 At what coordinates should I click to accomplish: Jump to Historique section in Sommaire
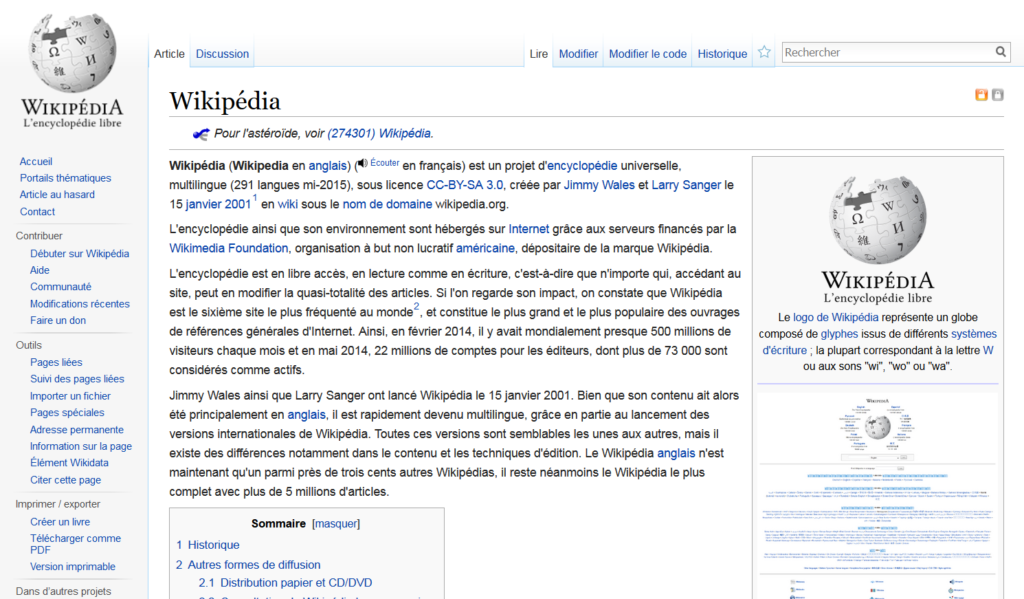tap(214, 545)
